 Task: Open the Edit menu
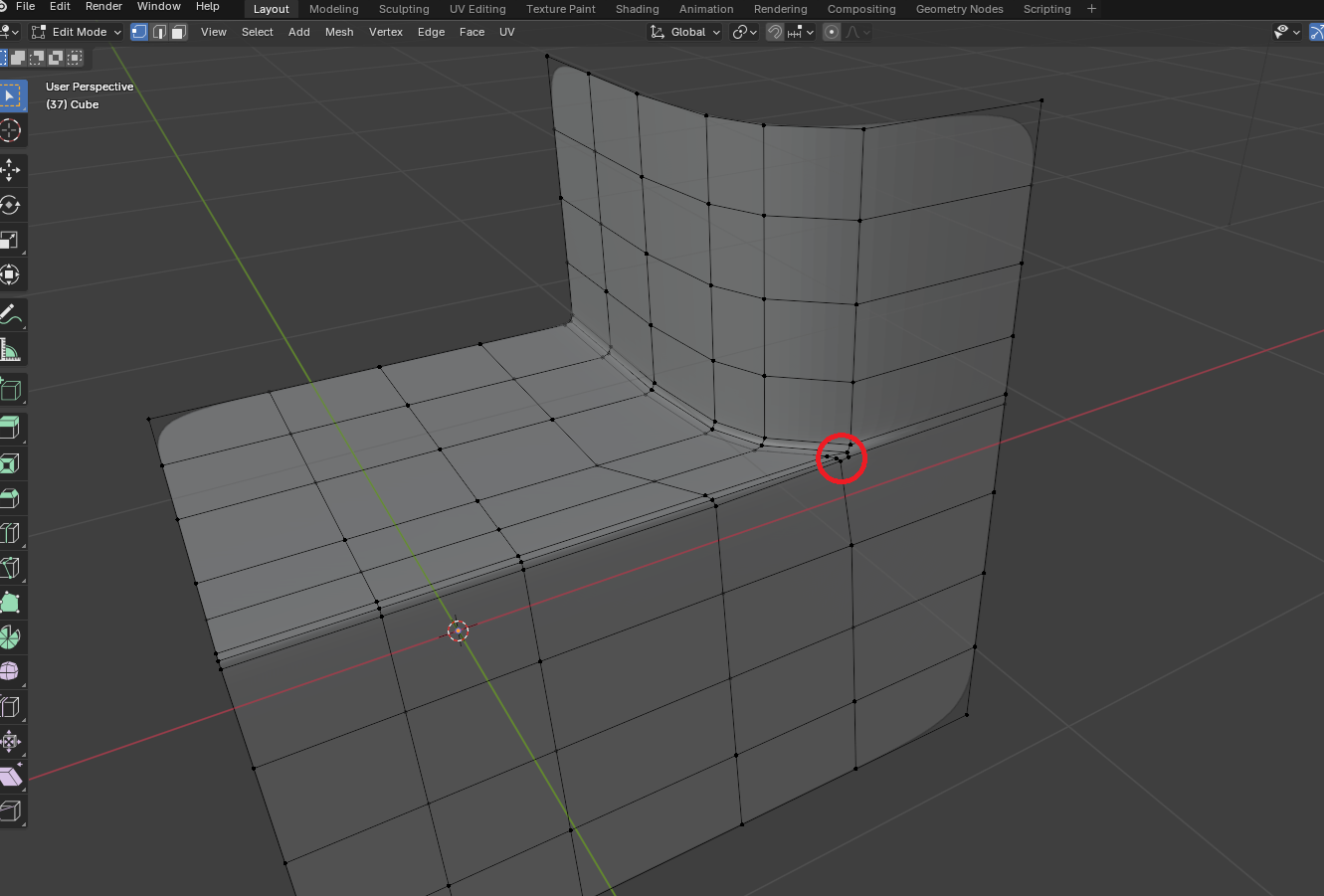tap(60, 7)
